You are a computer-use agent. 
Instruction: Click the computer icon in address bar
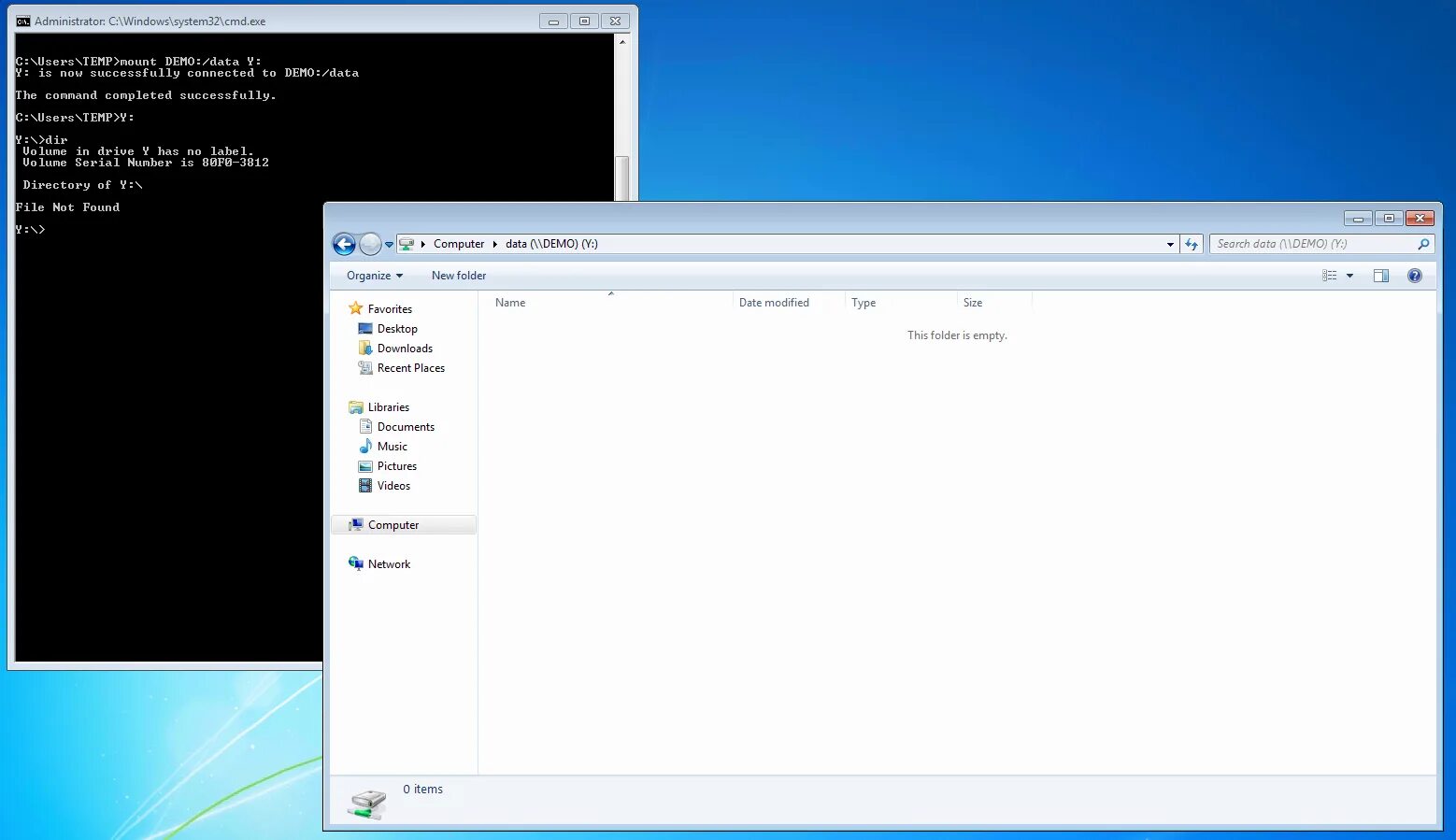[407, 244]
